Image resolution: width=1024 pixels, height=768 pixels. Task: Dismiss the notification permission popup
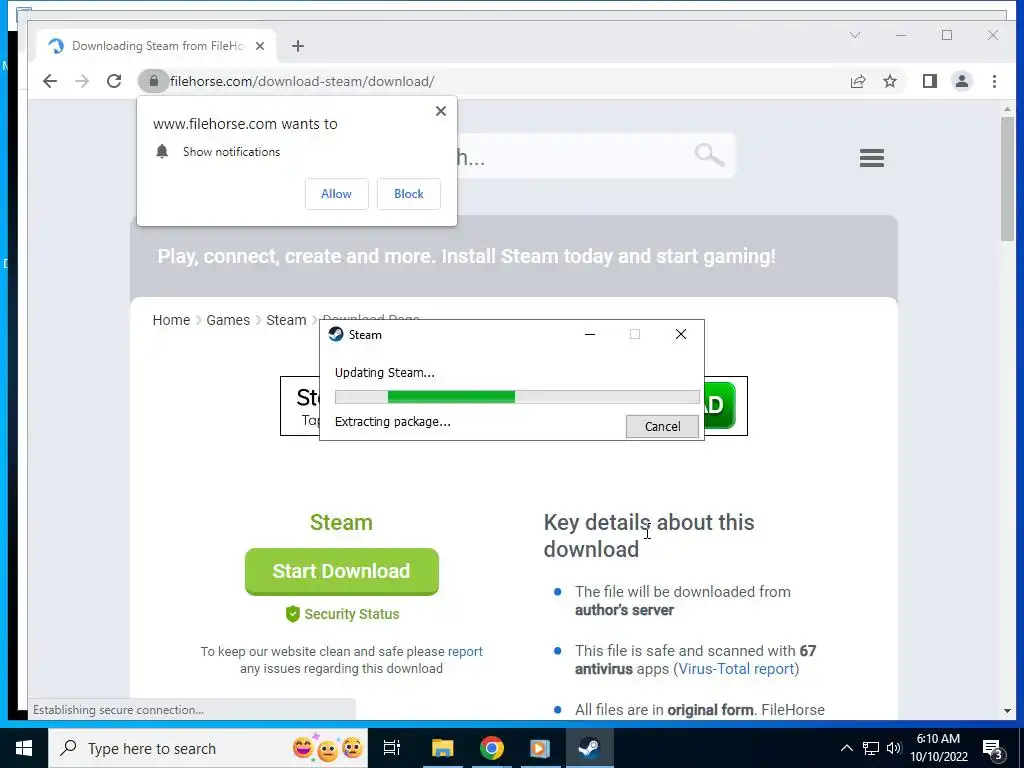441,111
